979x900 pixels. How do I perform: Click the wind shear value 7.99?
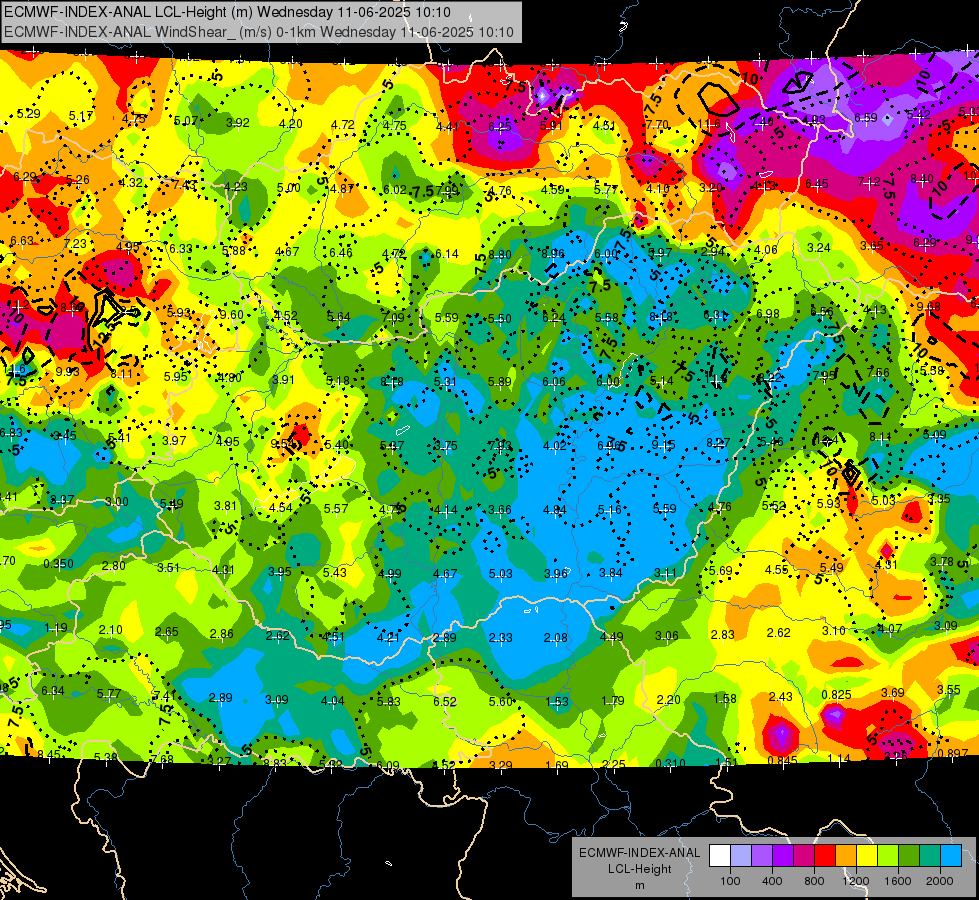[448, 190]
